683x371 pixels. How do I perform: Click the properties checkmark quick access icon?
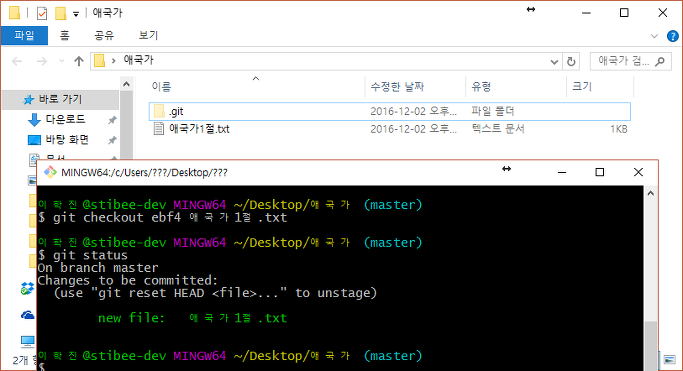[42, 13]
